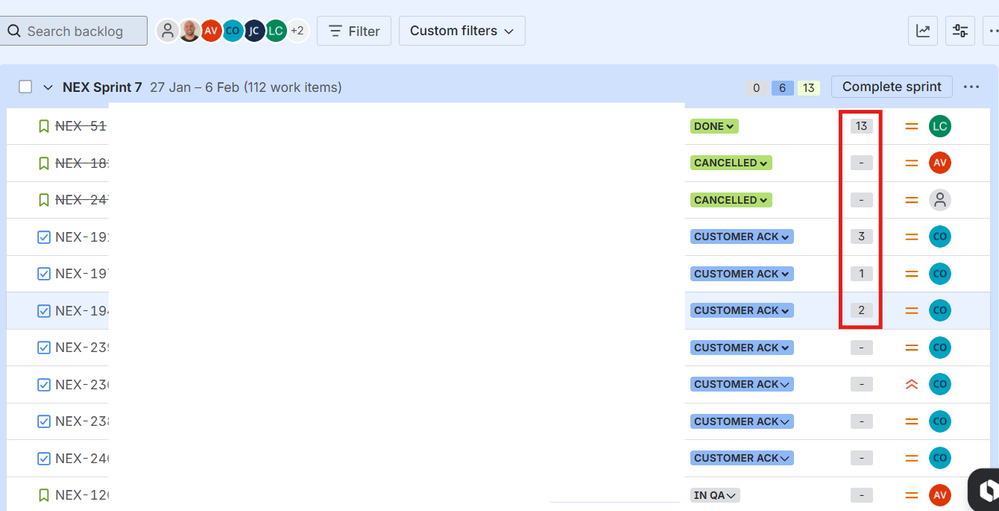
Task: Open CUSTOMER ACK status on 2-point row
Action: point(742,310)
